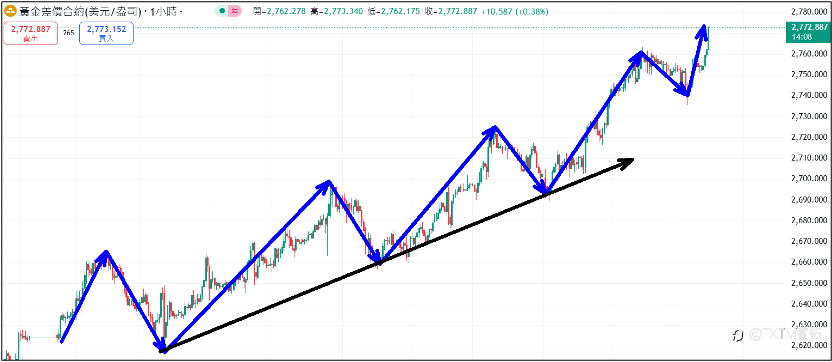Click the 2,700.000 price axis label
832x362 pixels.
[808, 179]
